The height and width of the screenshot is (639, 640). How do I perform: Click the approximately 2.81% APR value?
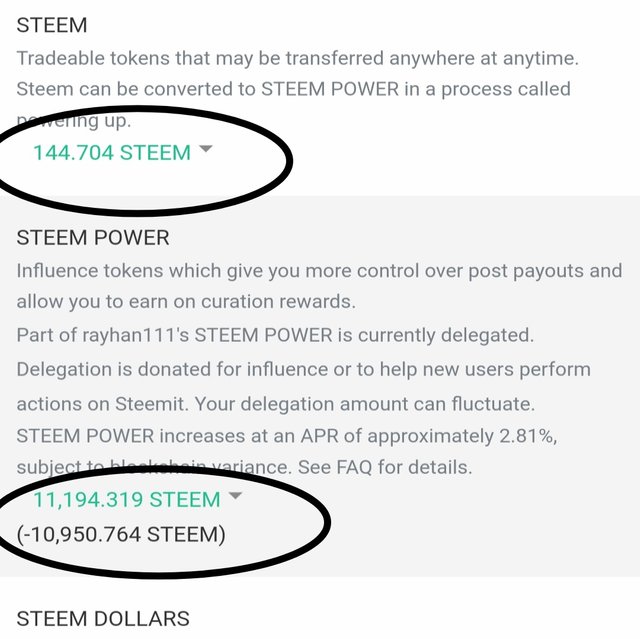[528, 436]
